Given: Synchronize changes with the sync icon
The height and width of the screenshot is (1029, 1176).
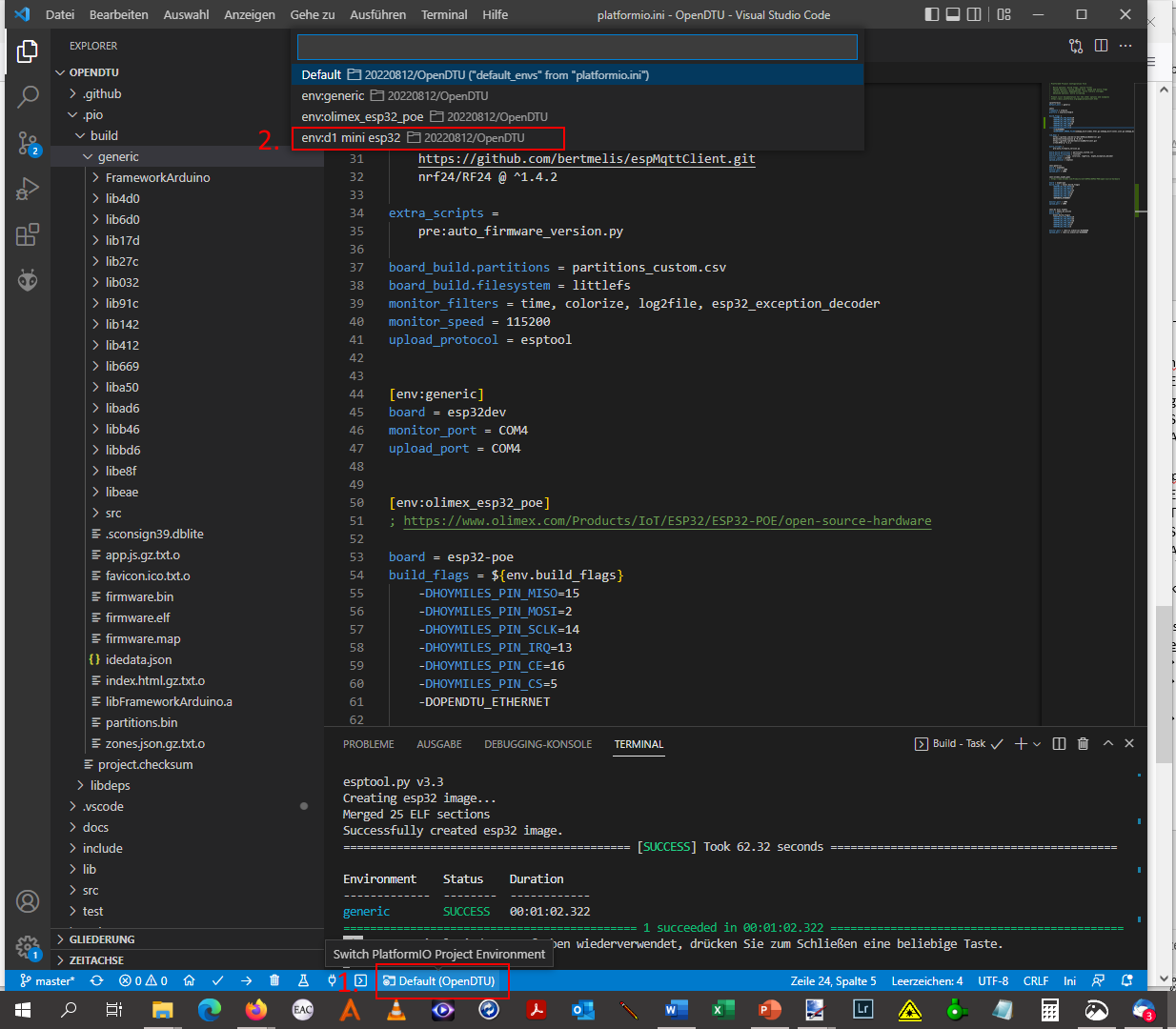Looking at the screenshot, I should click(x=96, y=980).
